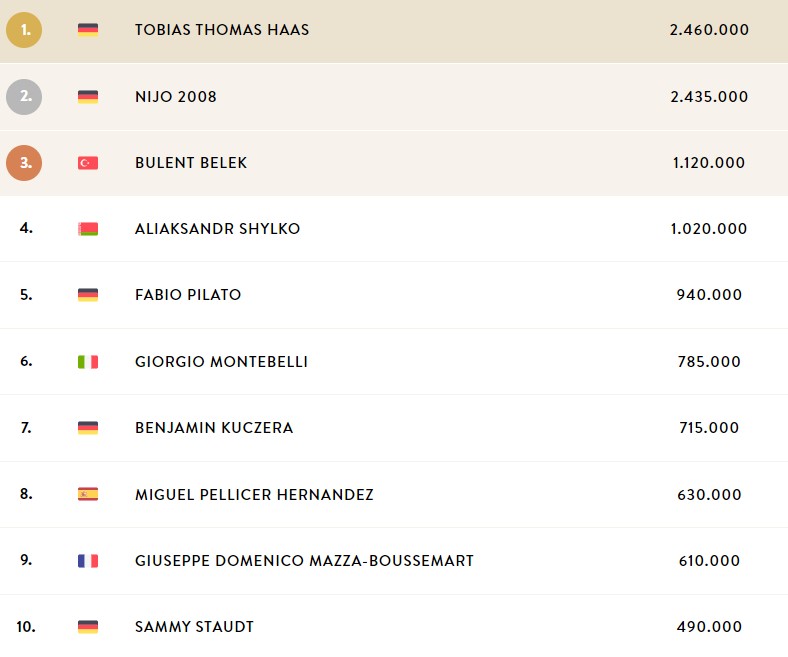788x657 pixels.
Task: Click the Italian flag beside Giorgio Montebelli
Action: (x=88, y=361)
